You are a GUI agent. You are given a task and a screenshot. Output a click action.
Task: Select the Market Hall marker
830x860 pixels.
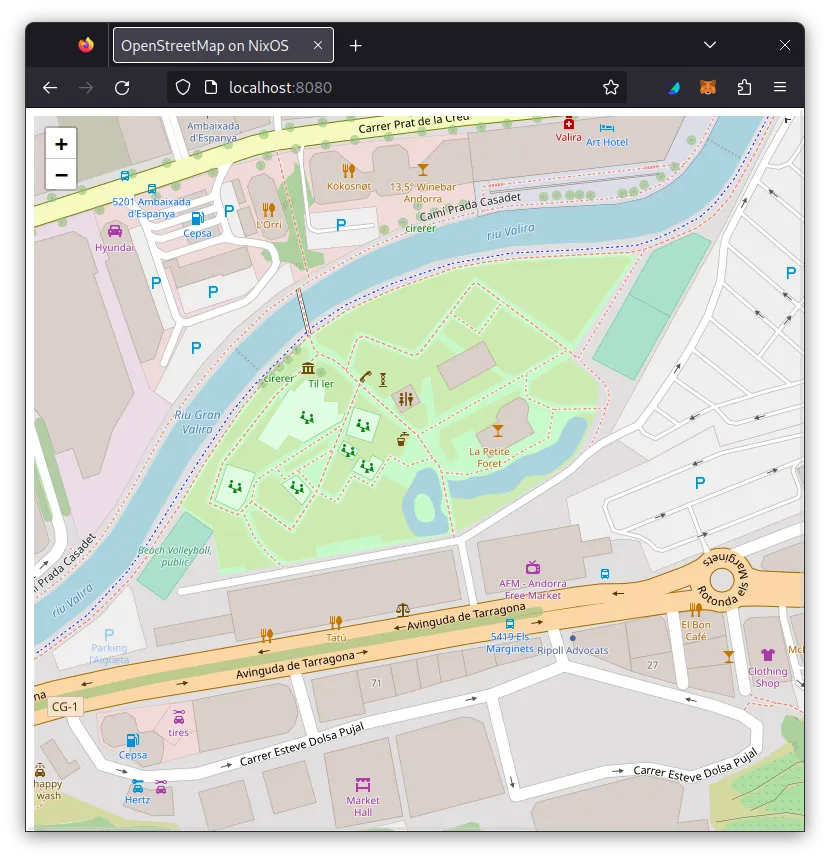(x=363, y=786)
